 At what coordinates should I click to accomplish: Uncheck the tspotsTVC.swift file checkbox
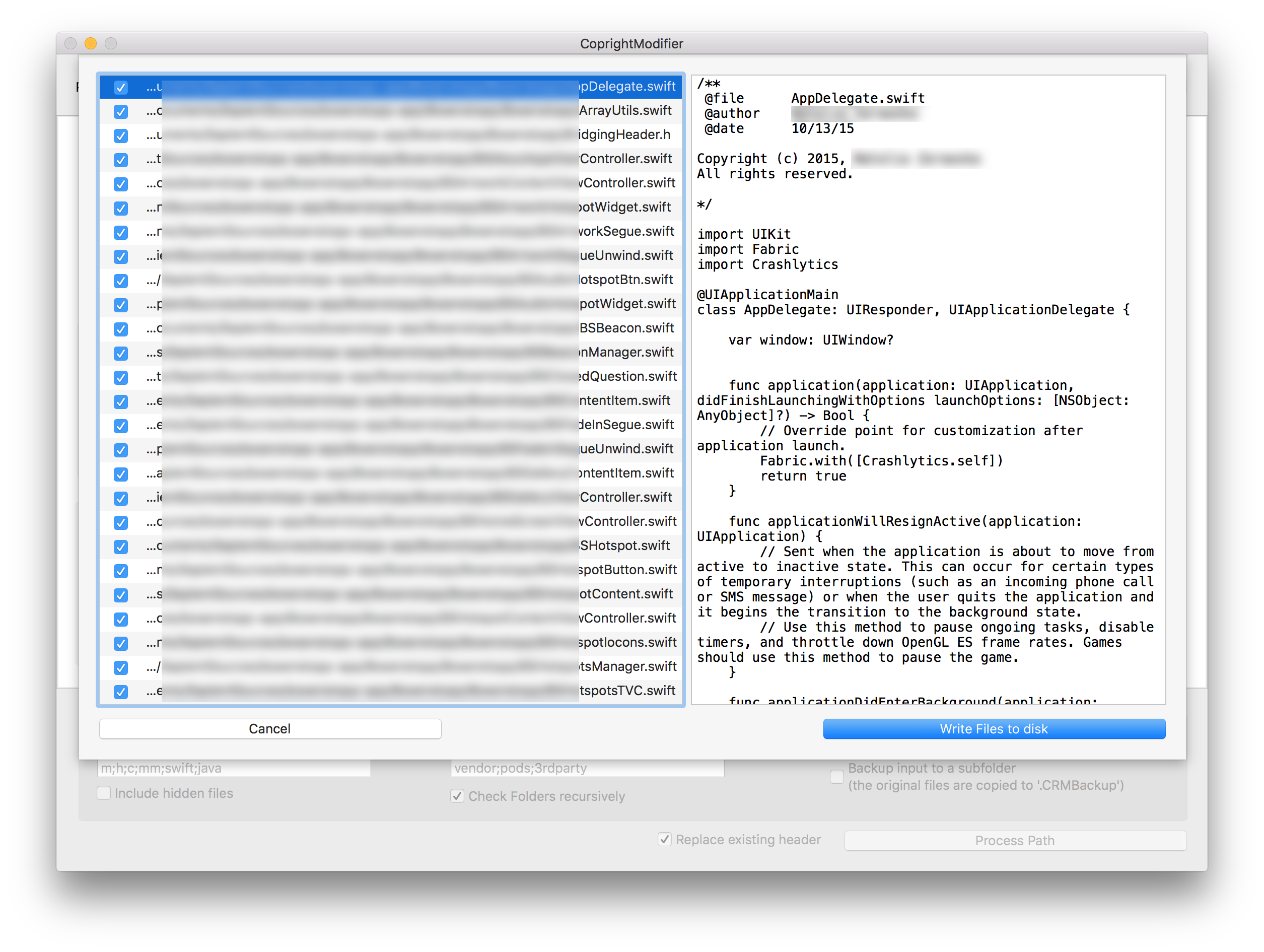(x=120, y=692)
